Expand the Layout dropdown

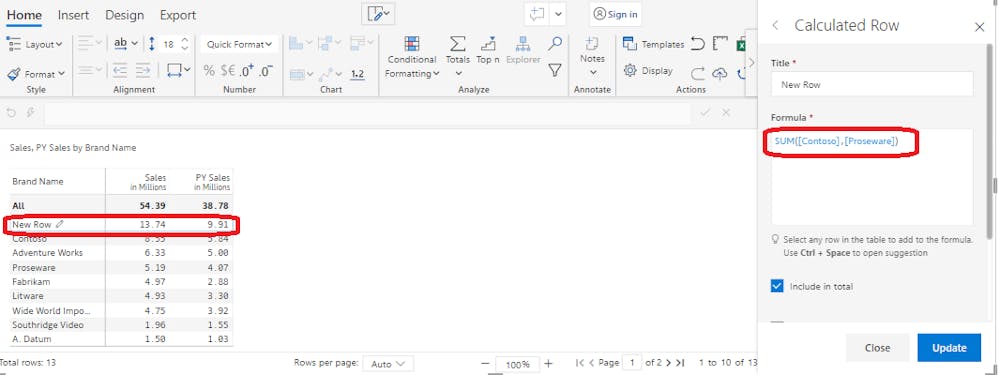point(34,44)
